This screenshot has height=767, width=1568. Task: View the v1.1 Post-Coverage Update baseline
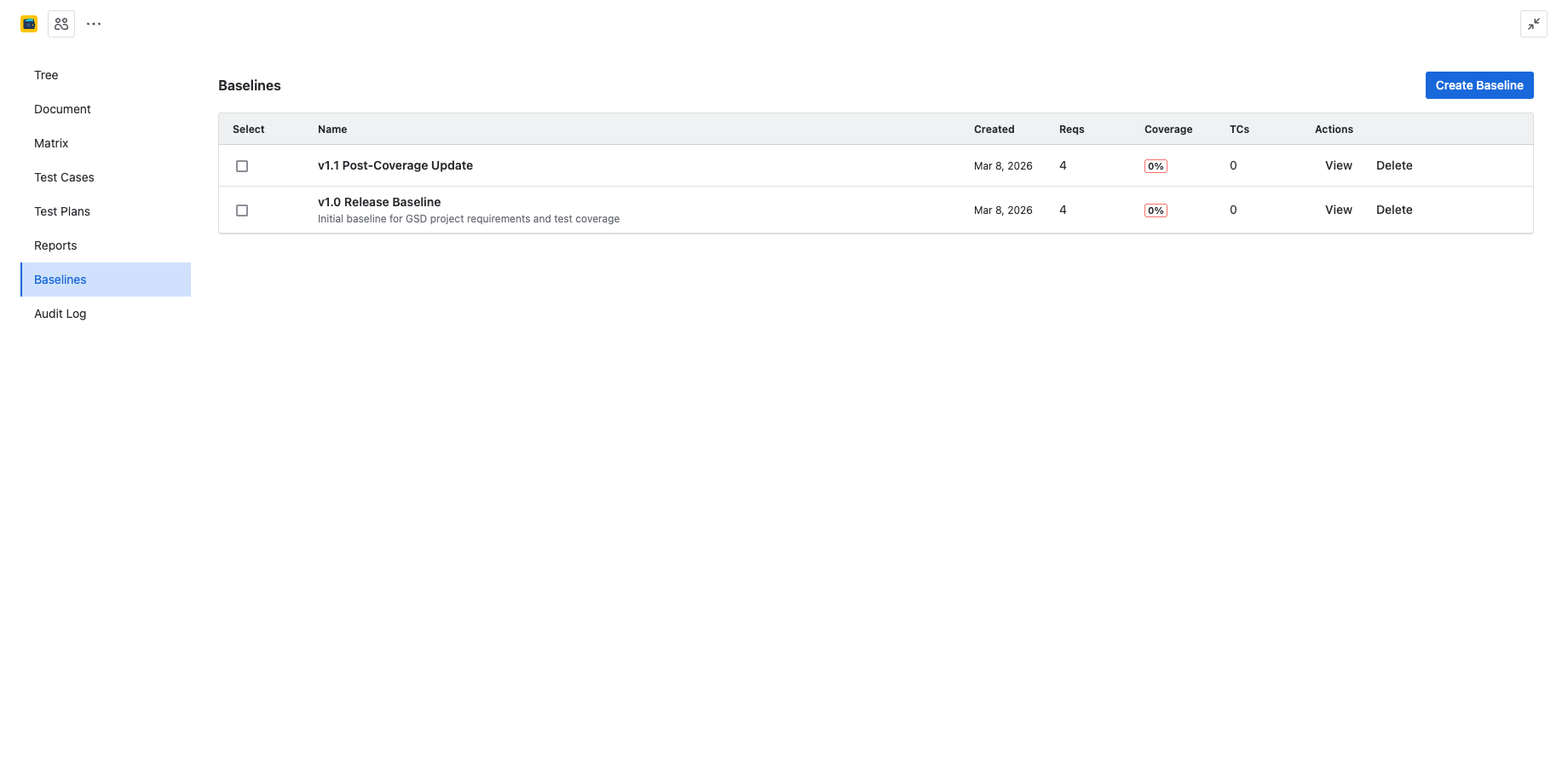click(1338, 165)
